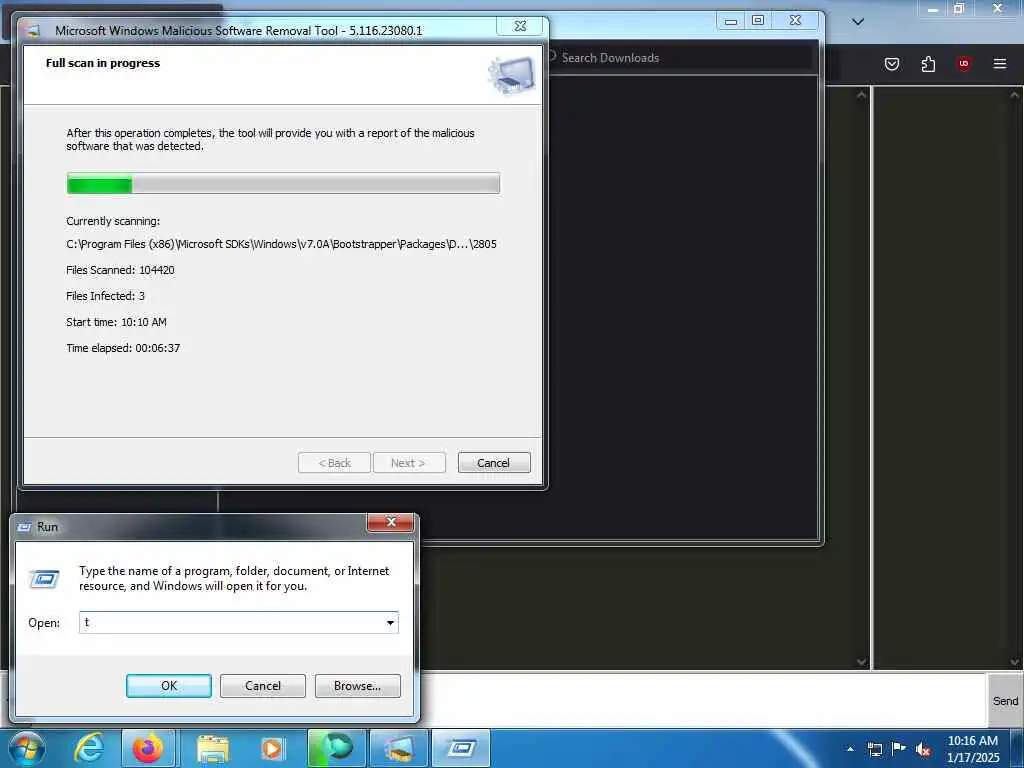Viewport: 1024px width, 768px height.
Task: Cancel the Run dialog
Action: pos(263,686)
